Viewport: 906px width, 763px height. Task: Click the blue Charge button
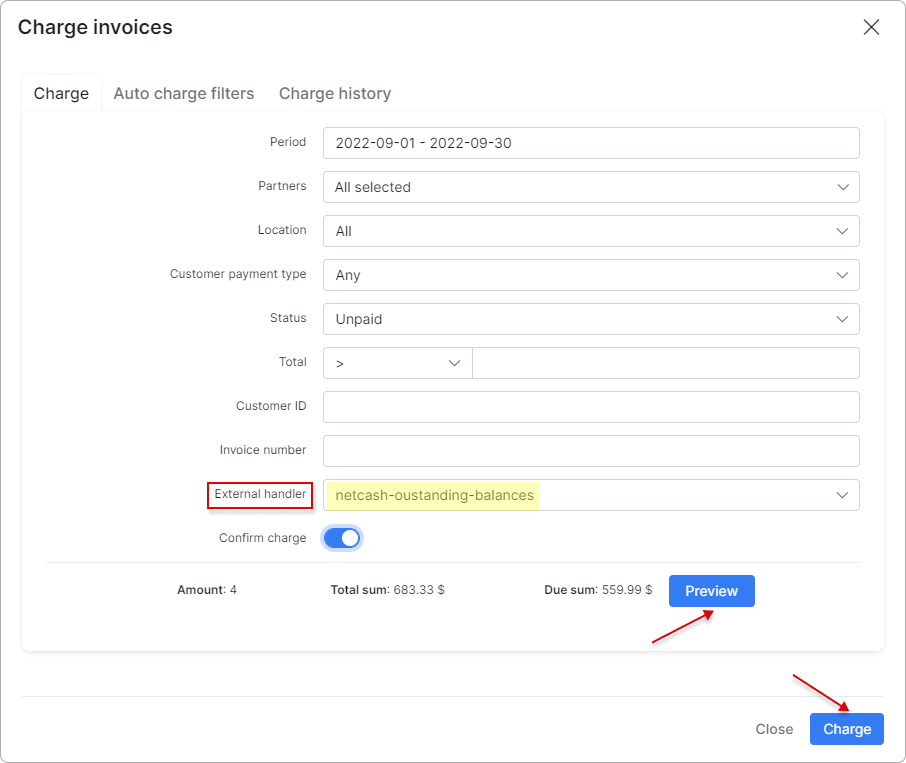(847, 729)
